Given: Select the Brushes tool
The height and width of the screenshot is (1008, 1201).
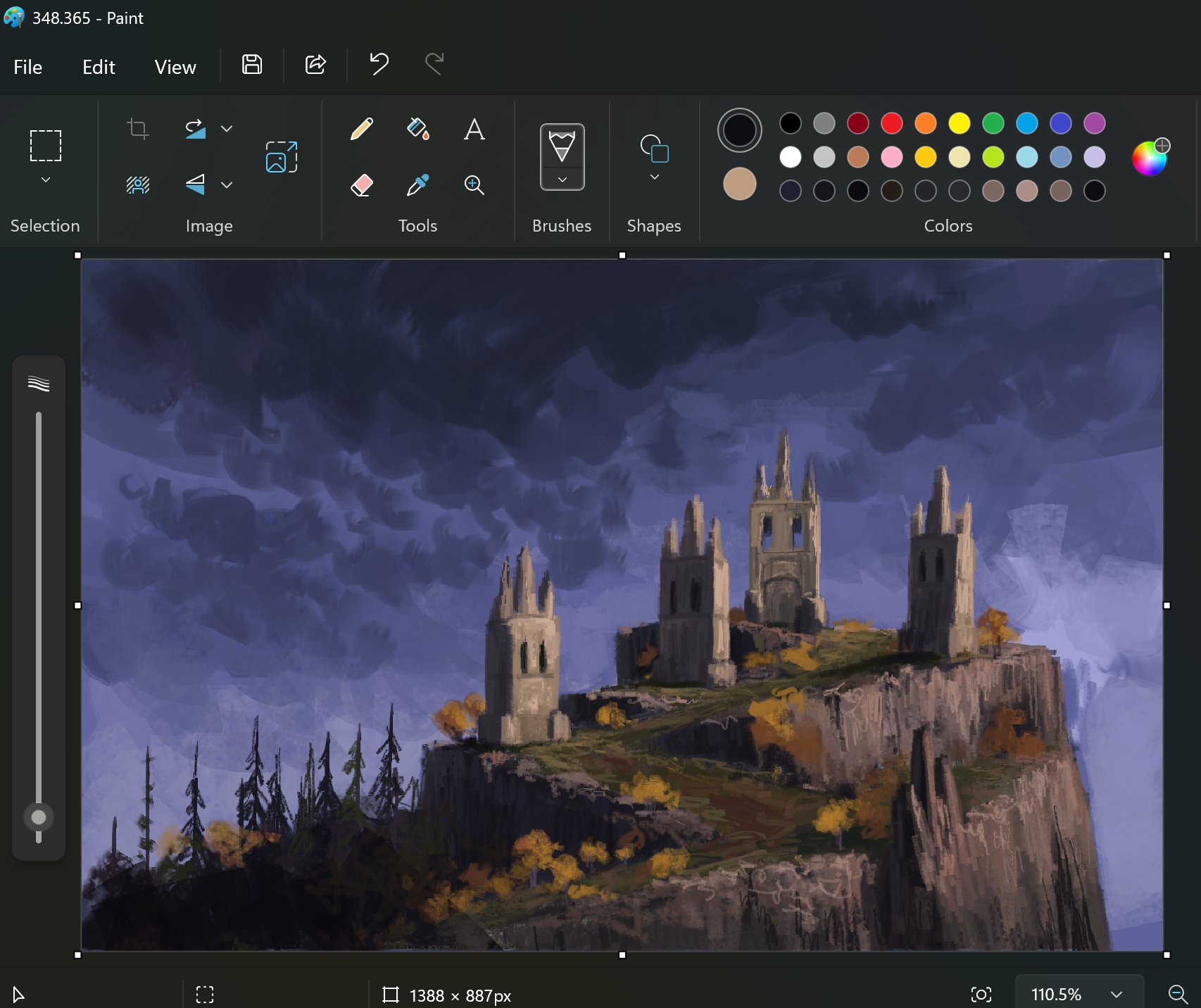Looking at the screenshot, I should 562,146.
